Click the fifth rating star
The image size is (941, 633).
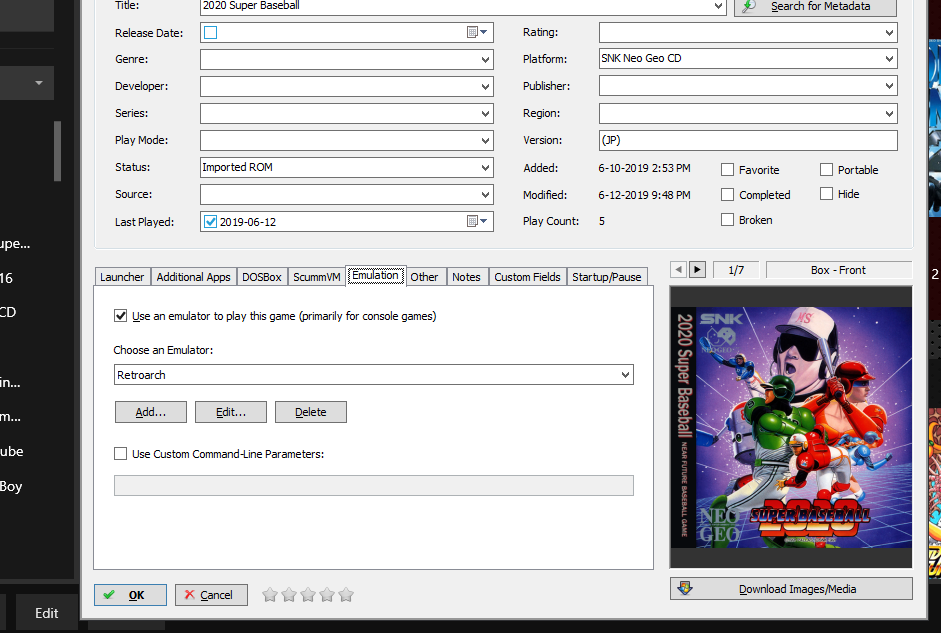[346, 595]
